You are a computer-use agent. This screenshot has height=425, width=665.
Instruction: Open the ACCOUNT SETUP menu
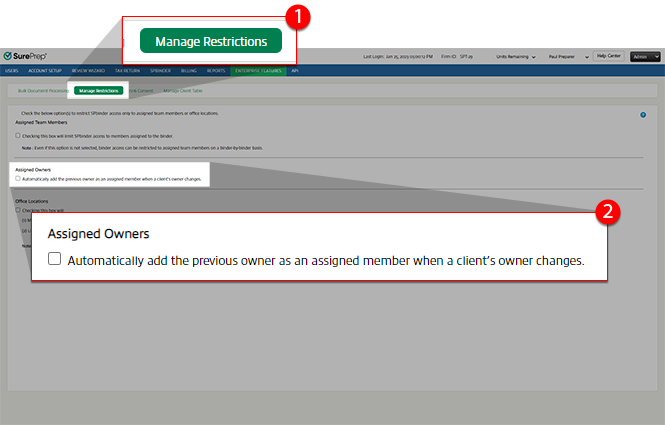point(45,71)
